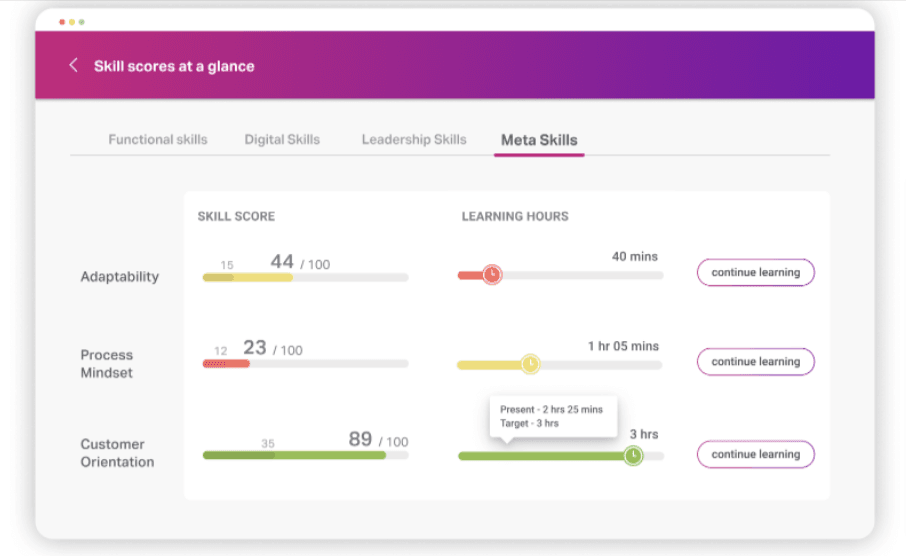Click the Customer Orientation row label
The height and width of the screenshot is (556, 906).
pyautogui.click(x=117, y=453)
